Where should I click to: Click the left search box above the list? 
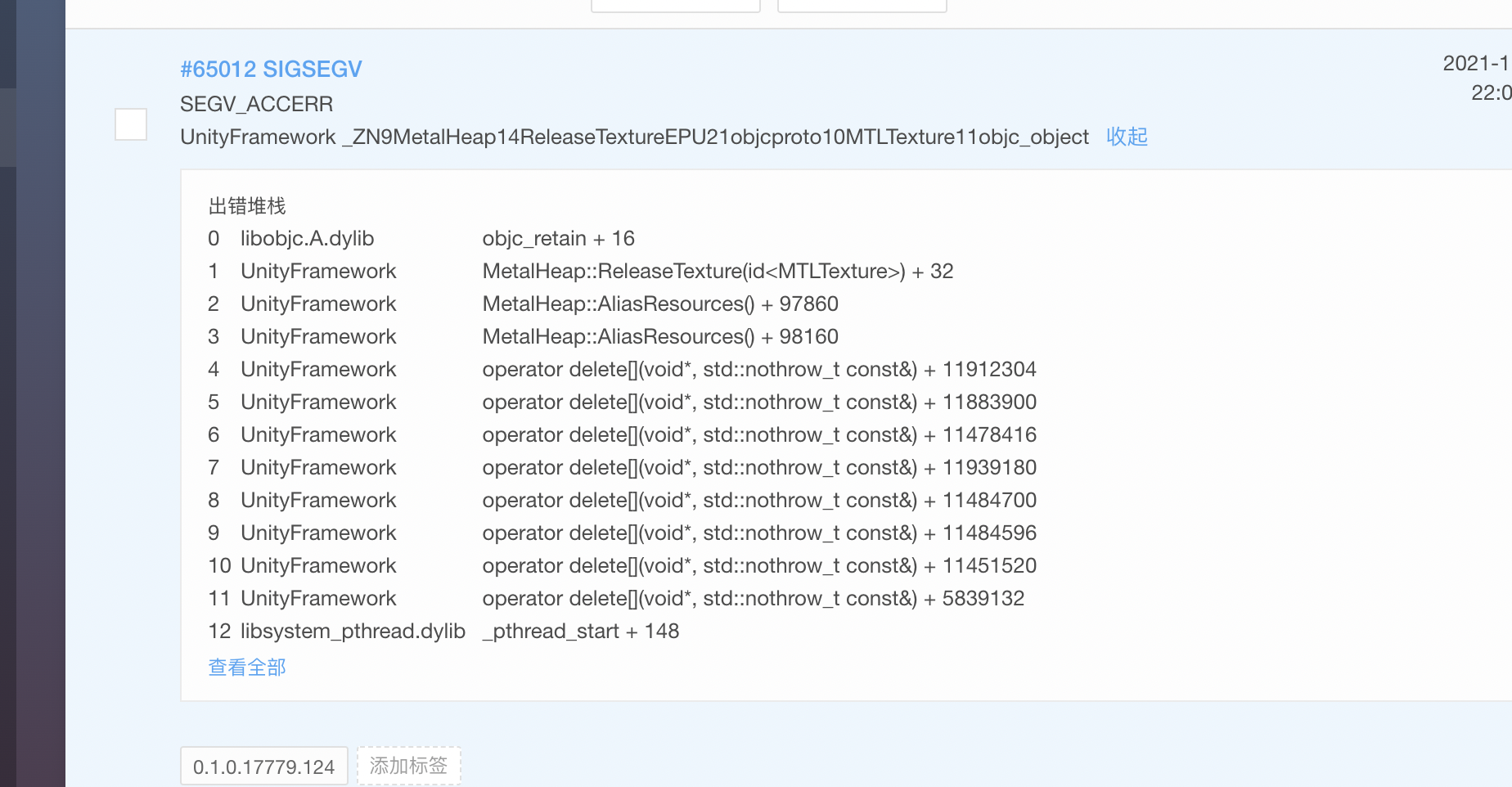pyautogui.click(x=675, y=4)
